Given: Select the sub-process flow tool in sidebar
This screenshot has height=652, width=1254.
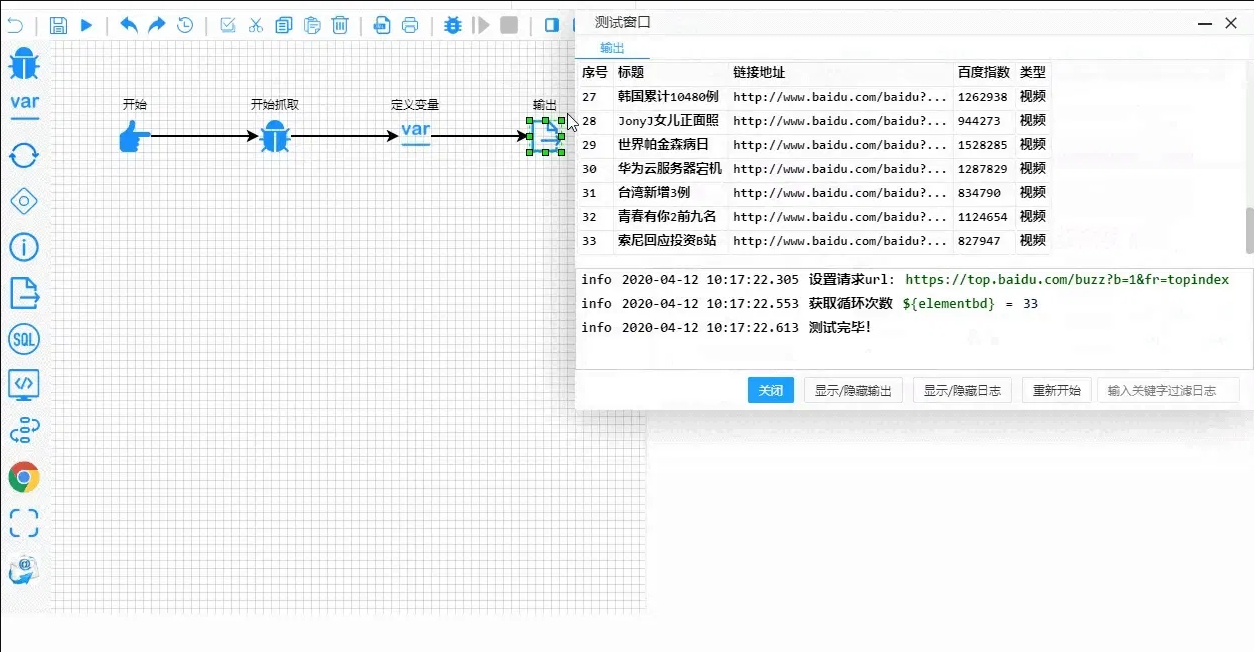Looking at the screenshot, I should pyautogui.click(x=24, y=431).
